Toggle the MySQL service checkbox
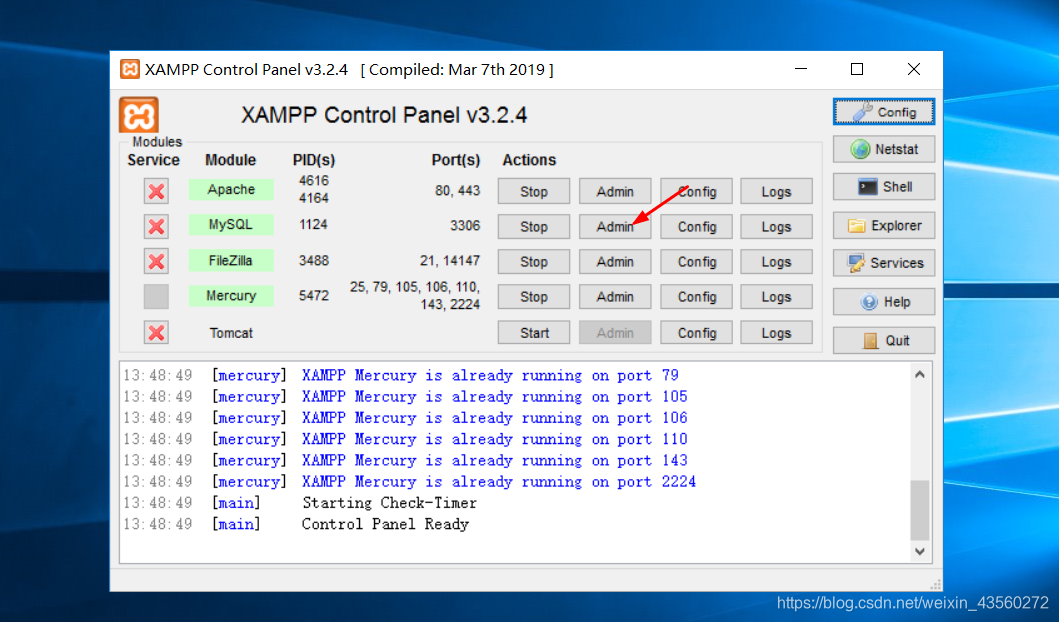The height and width of the screenshot is (622, 1059). (x=156, y=226)
